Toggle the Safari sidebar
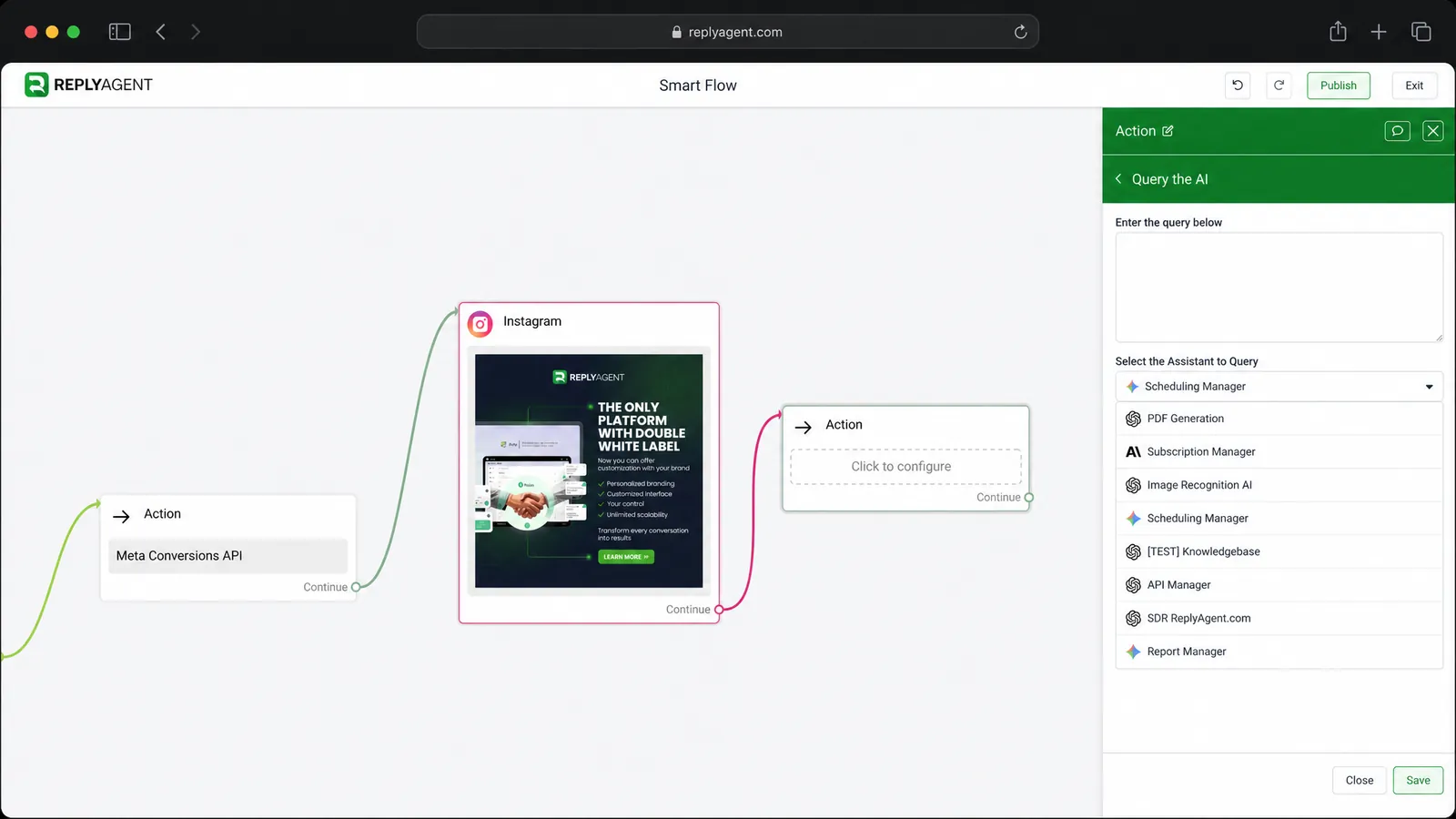1456x819 pixels. (120, 32)
